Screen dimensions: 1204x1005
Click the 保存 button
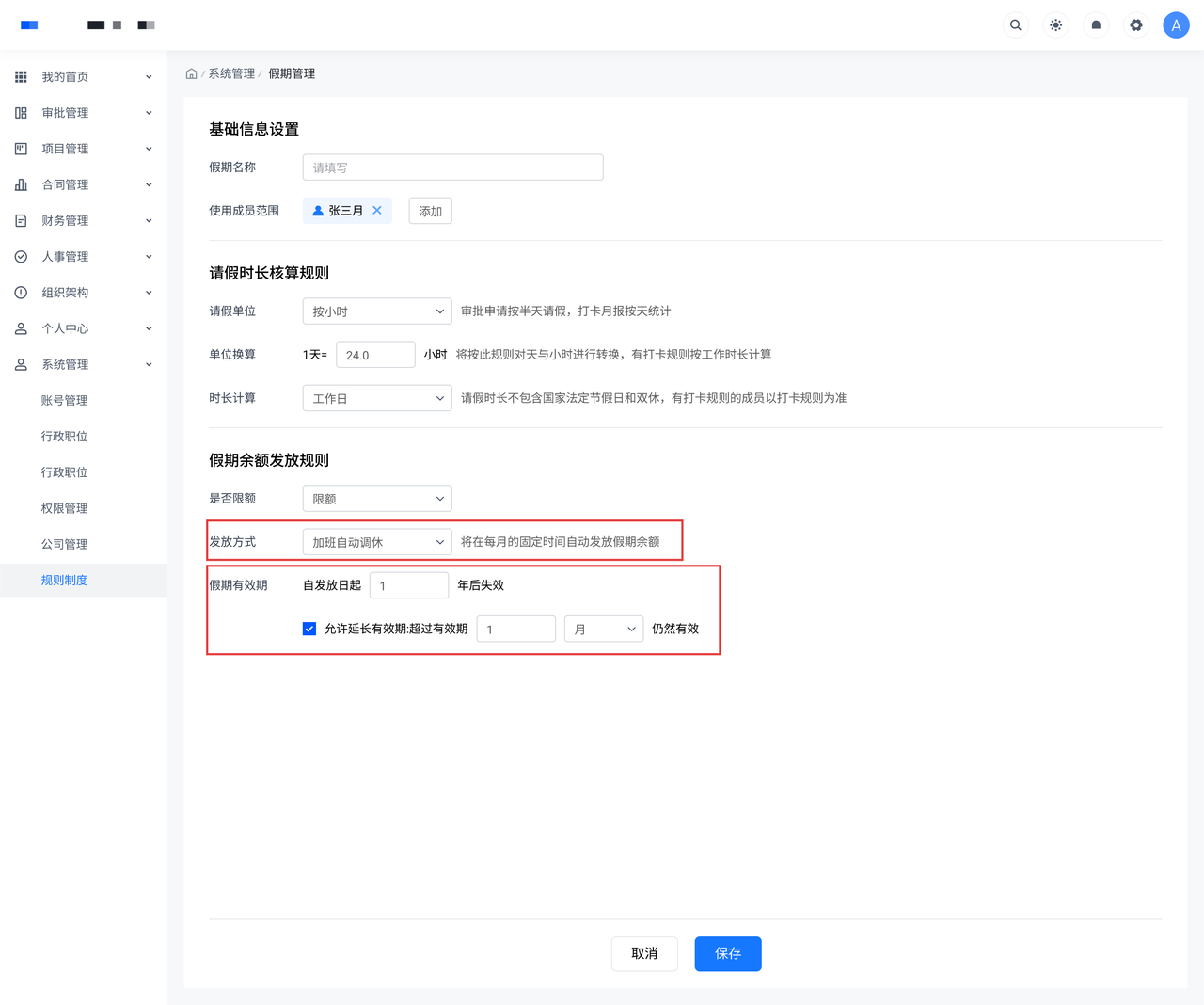728,953
